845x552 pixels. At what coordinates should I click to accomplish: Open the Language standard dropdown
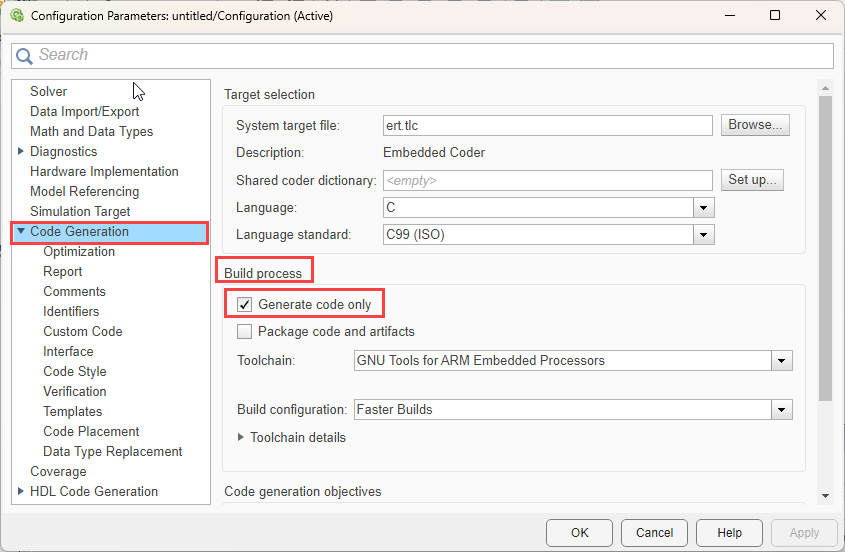click(x=704, y=235)
